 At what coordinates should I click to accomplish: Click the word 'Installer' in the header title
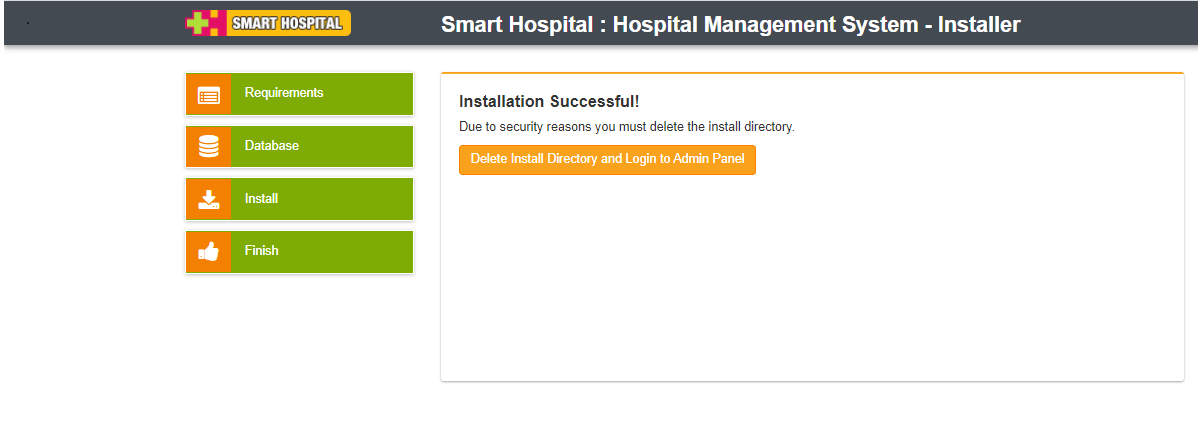pos(979,24)
